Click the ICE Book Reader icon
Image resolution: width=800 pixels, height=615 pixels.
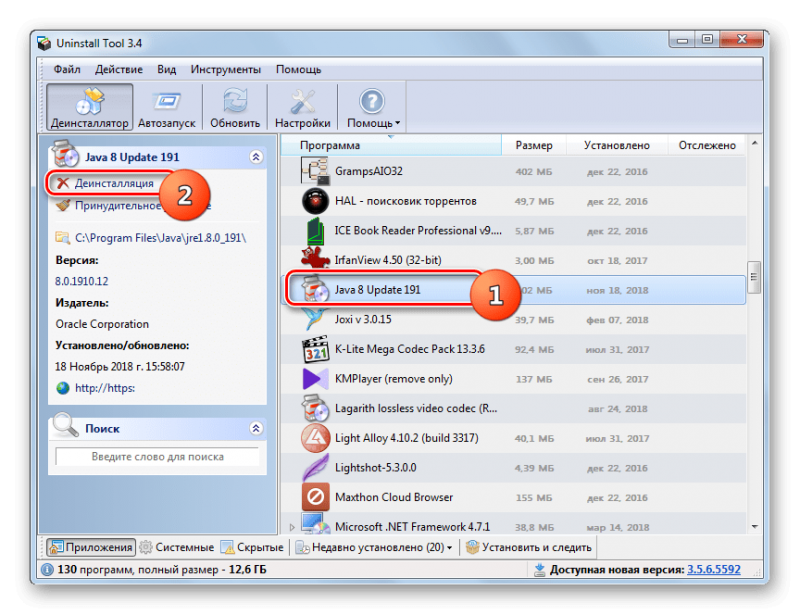click(315, 231)
